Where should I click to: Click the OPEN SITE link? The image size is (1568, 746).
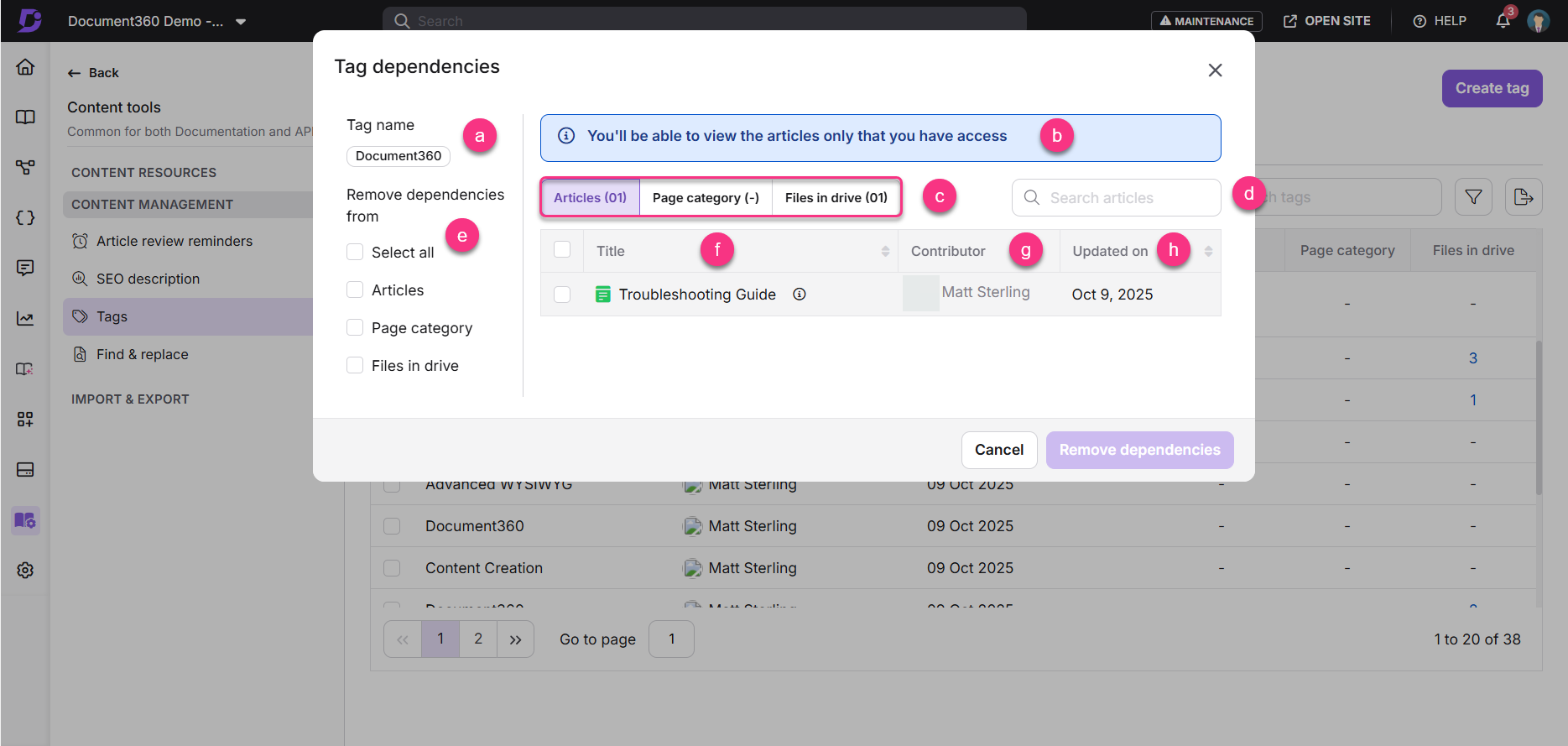(1327, 21)
